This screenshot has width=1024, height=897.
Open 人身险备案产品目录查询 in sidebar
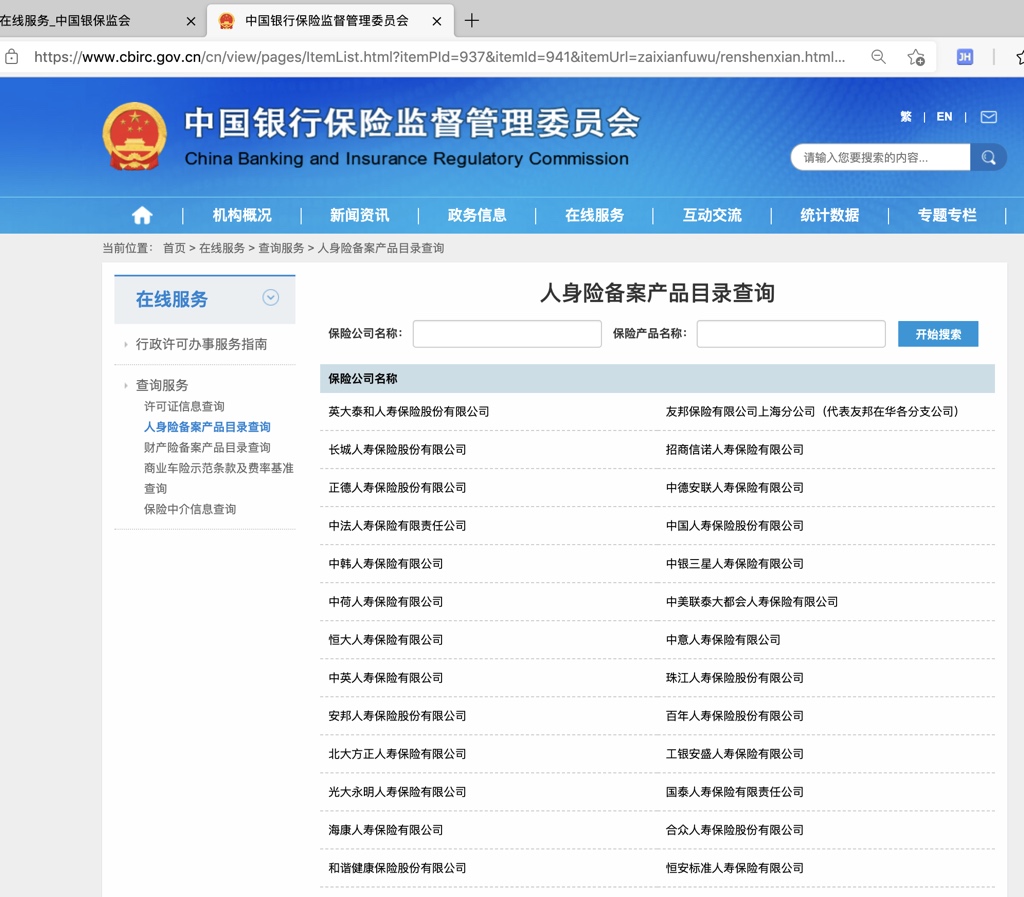tap(207, 427)
